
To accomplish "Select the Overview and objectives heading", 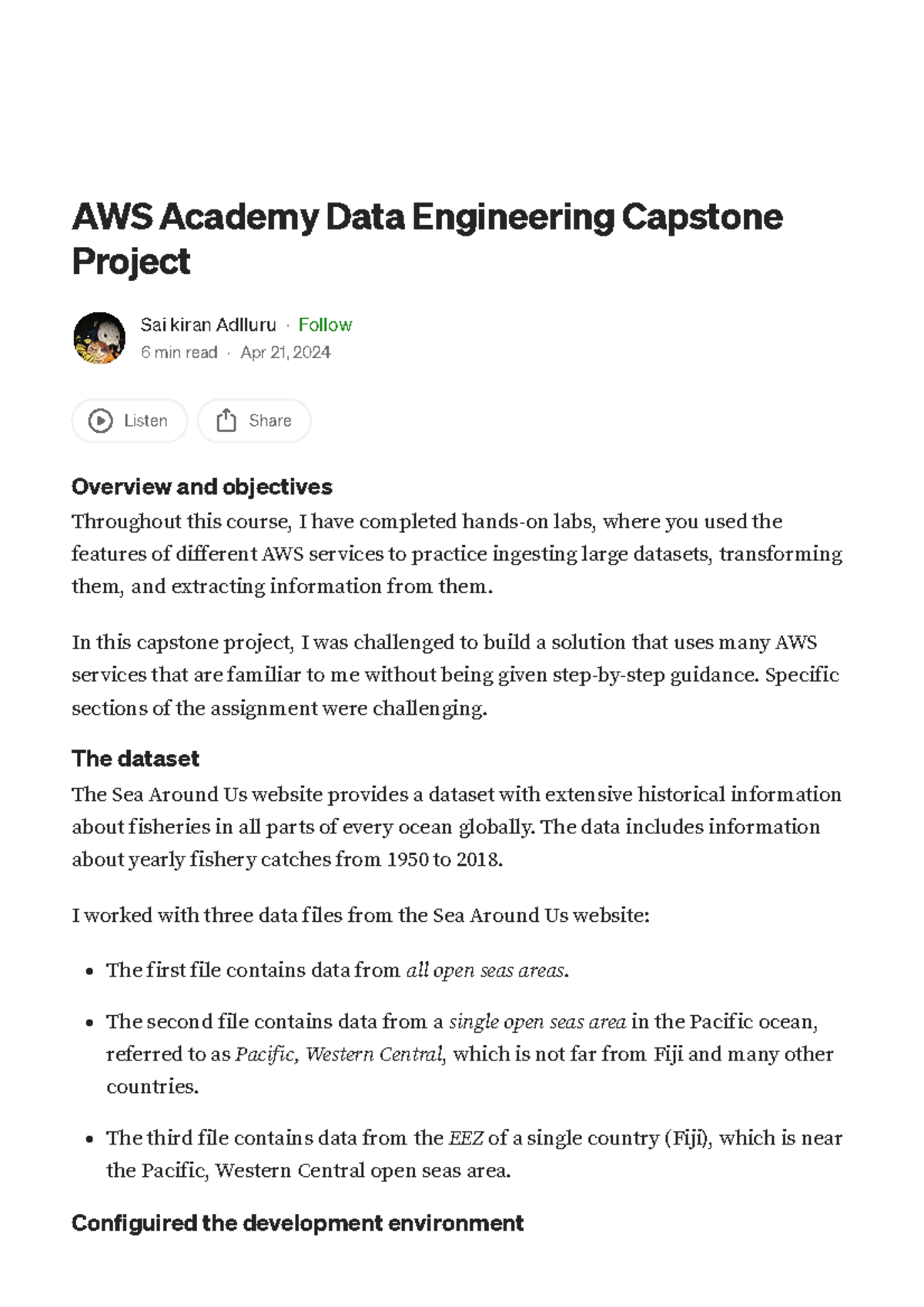I will click(x=202, y=487).
